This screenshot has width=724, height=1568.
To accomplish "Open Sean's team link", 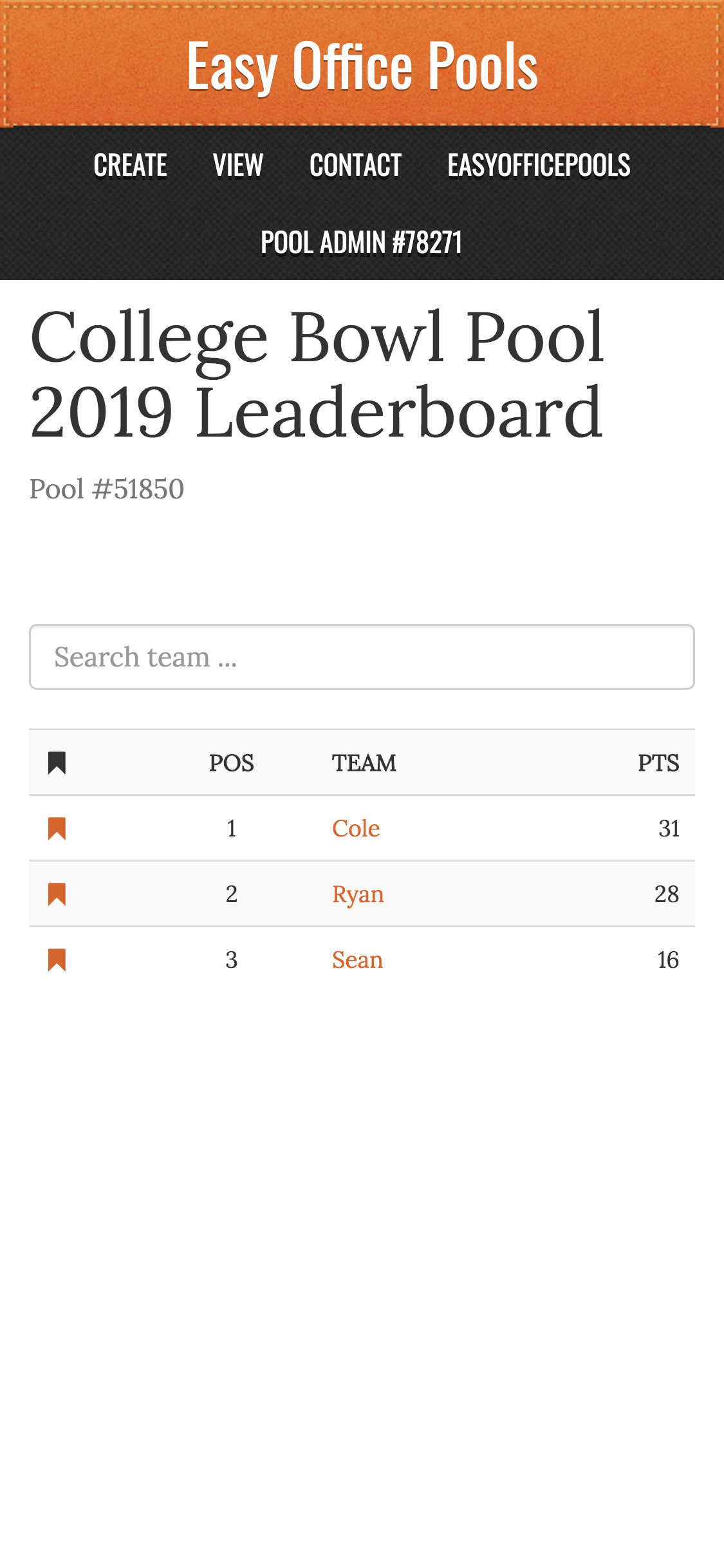I will coord(357,959).
